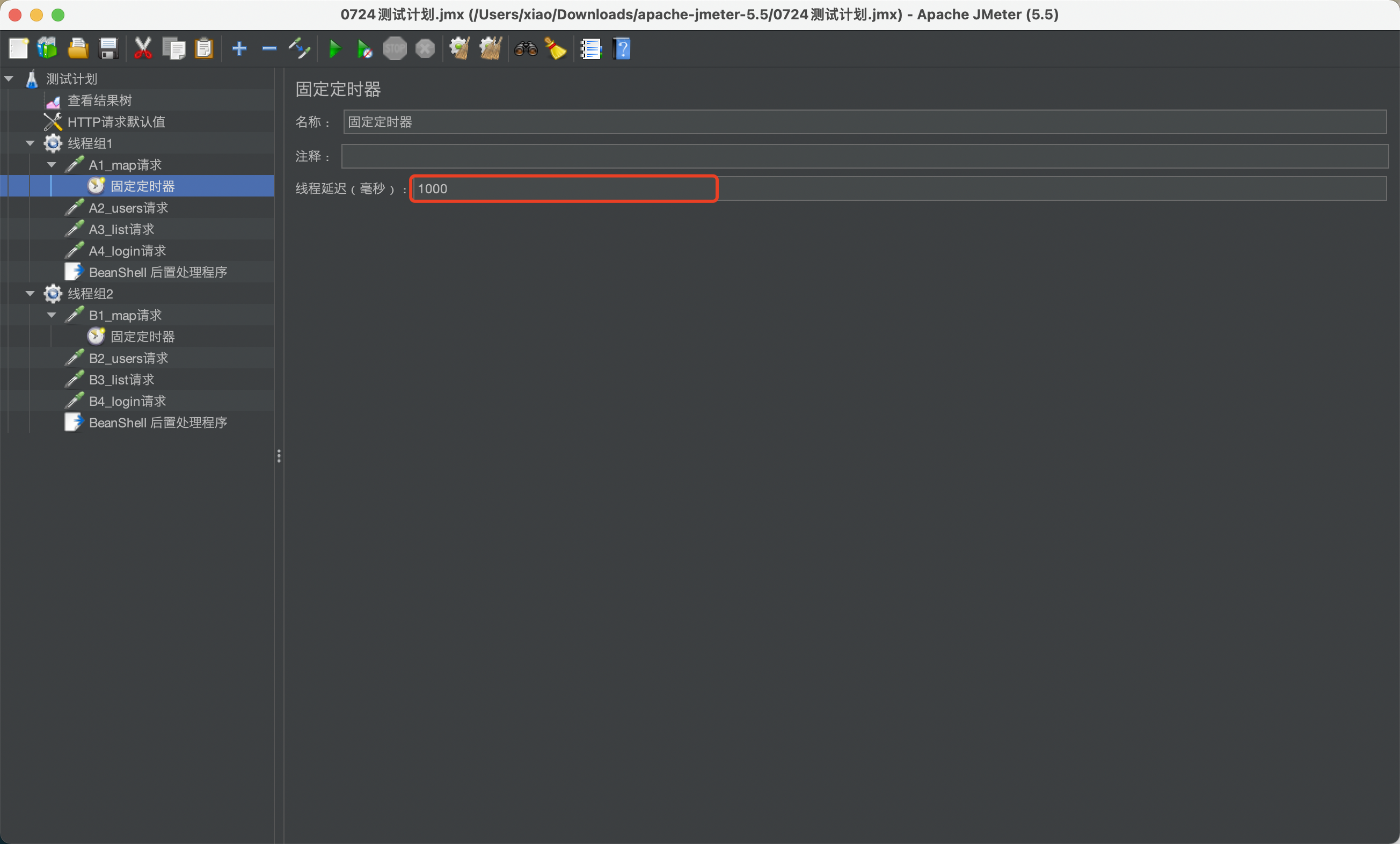
Task: Collapse the 线程组1 tree node
Action: coord(30,143)
